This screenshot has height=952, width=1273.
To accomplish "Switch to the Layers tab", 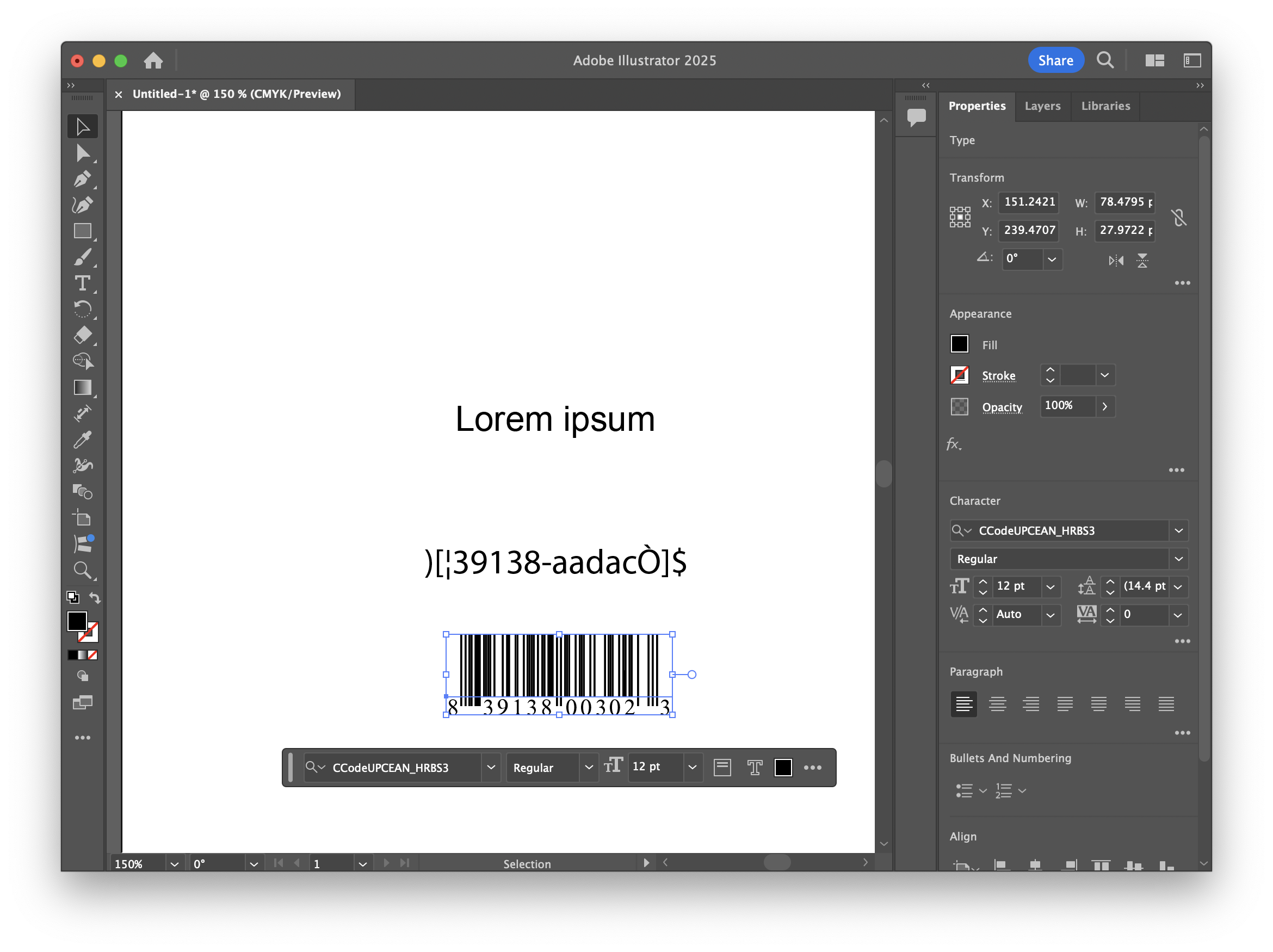I will tap(1042, 106).
